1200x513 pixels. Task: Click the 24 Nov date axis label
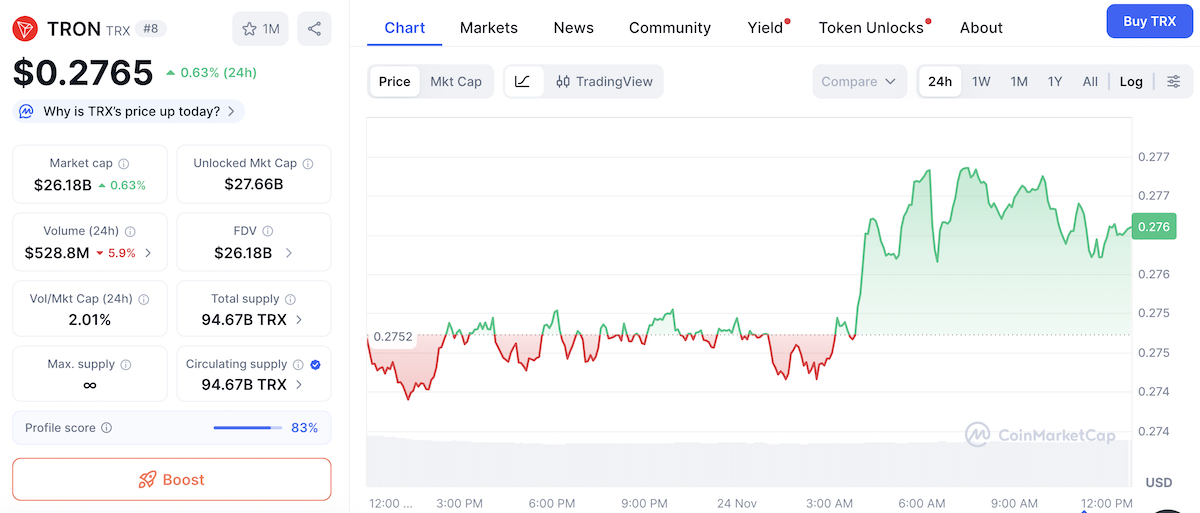pos(738,503)
